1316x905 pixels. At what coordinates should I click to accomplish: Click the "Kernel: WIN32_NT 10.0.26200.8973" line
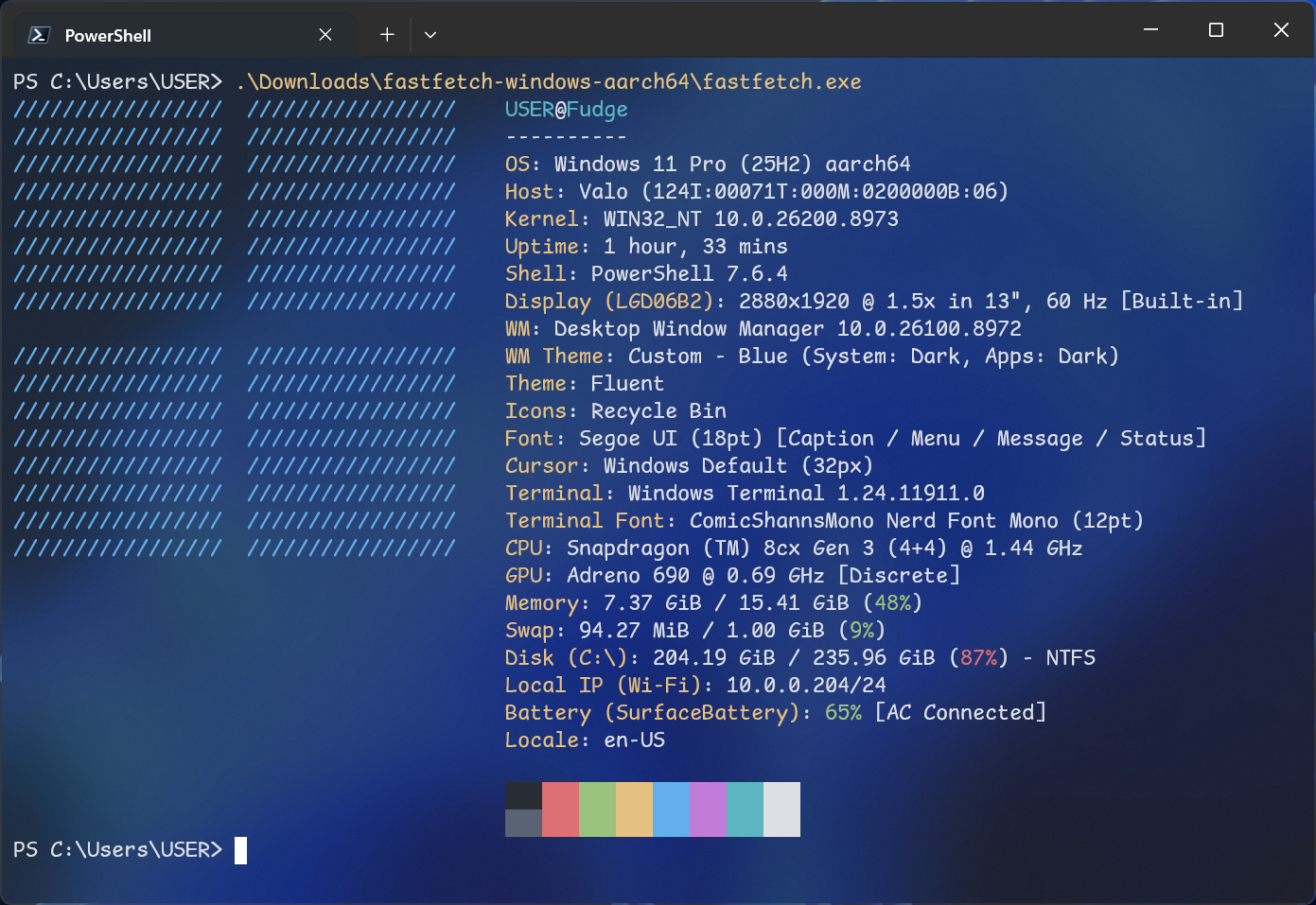coord(702,219)
